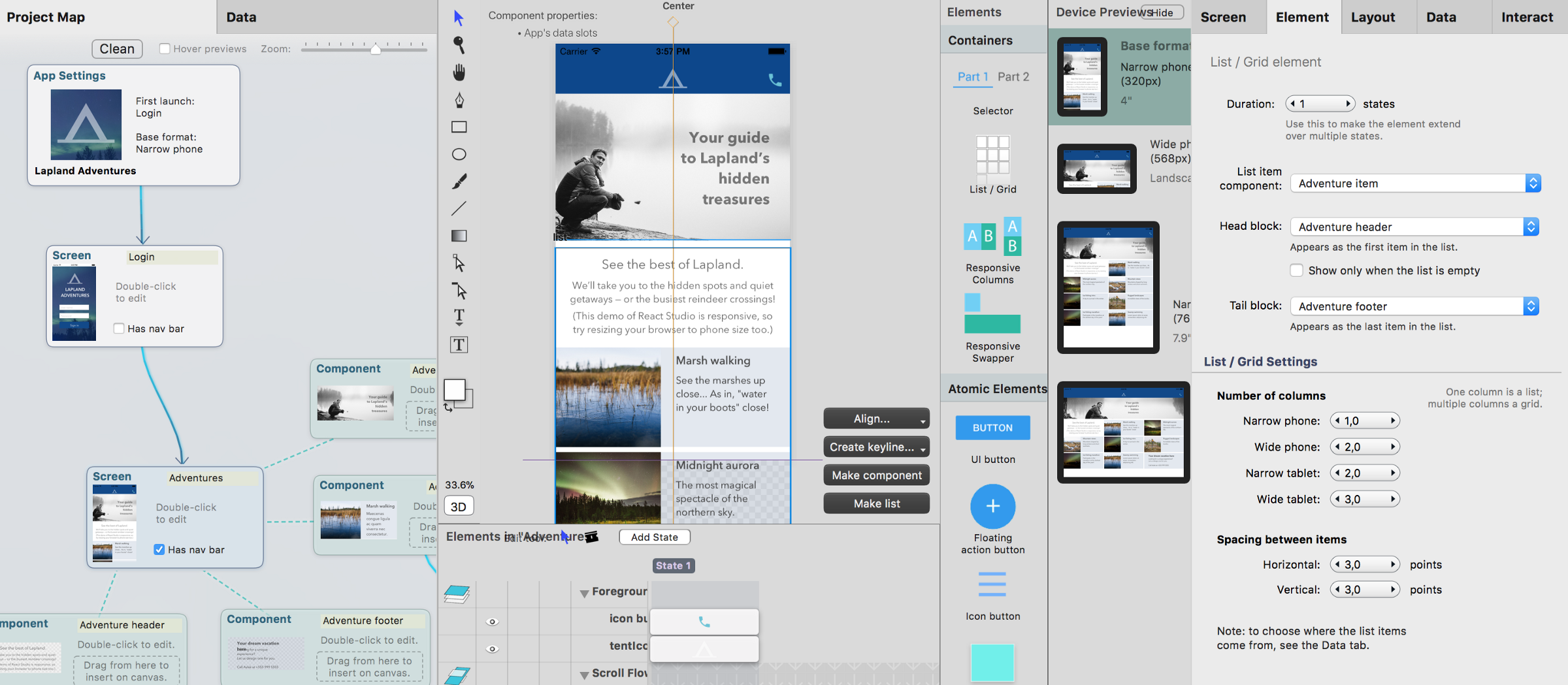
Task: Open the List item component dropdown
Action: (x=1415, y=183)
